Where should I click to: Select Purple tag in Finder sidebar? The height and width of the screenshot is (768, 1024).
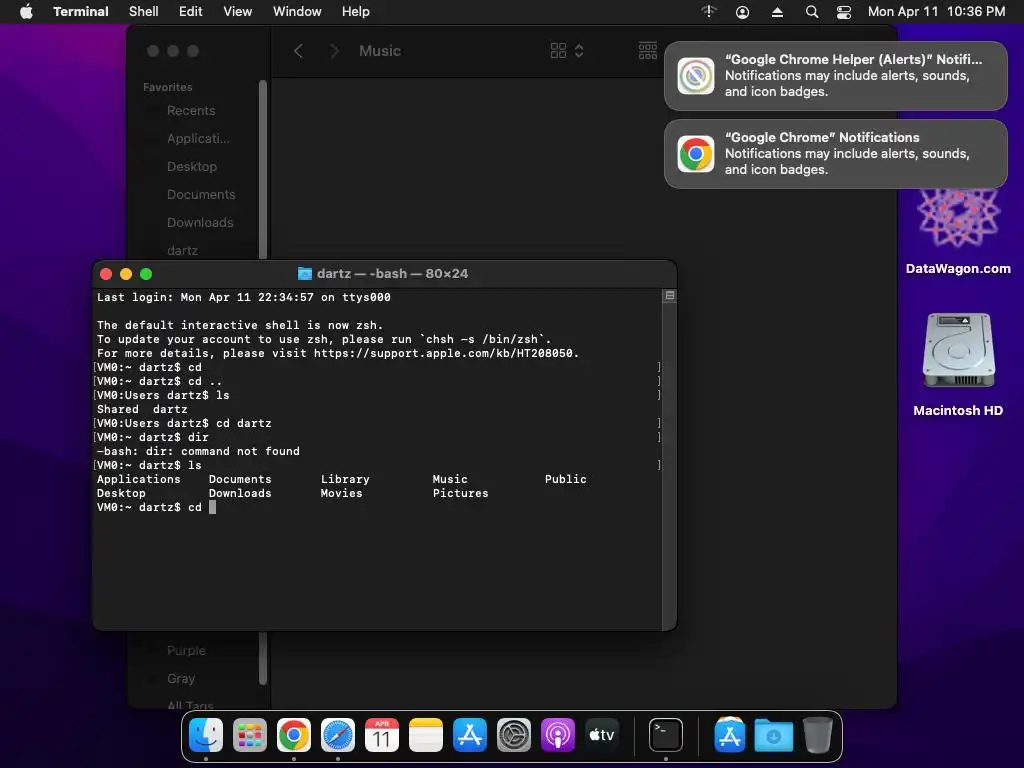pos(186,650)
